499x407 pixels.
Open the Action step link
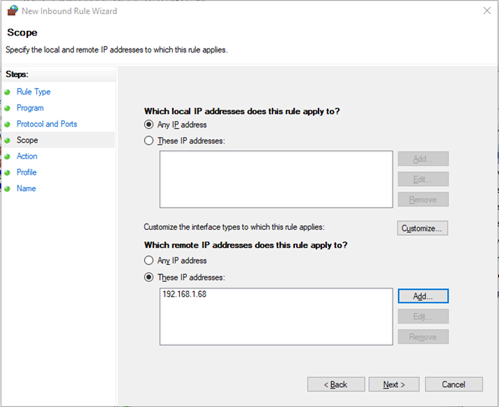pos(27,156)
